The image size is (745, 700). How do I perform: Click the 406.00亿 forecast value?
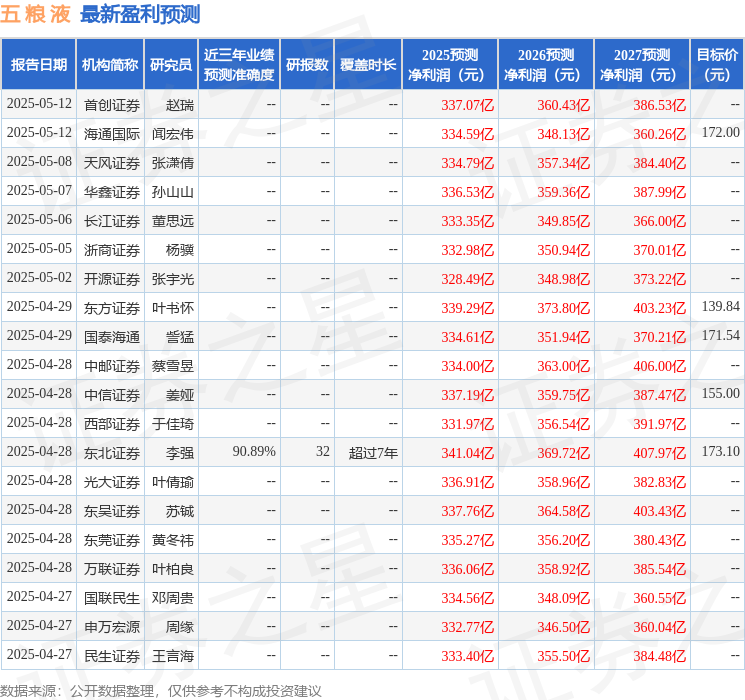(659, 366)
